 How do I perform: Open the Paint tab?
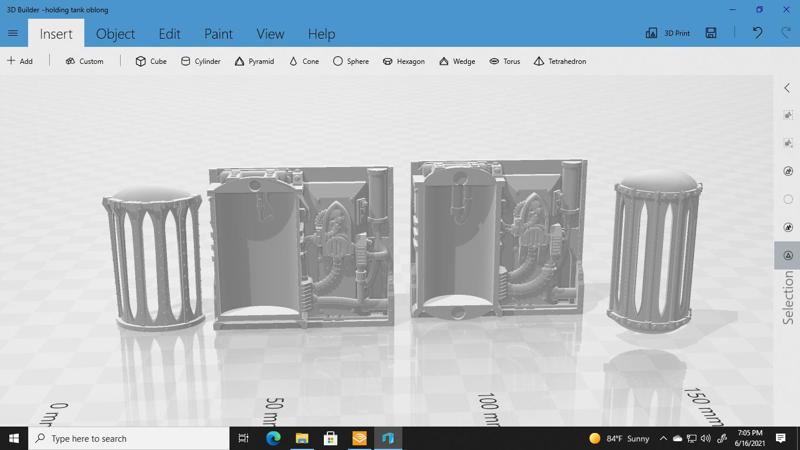tap(218, 34)
